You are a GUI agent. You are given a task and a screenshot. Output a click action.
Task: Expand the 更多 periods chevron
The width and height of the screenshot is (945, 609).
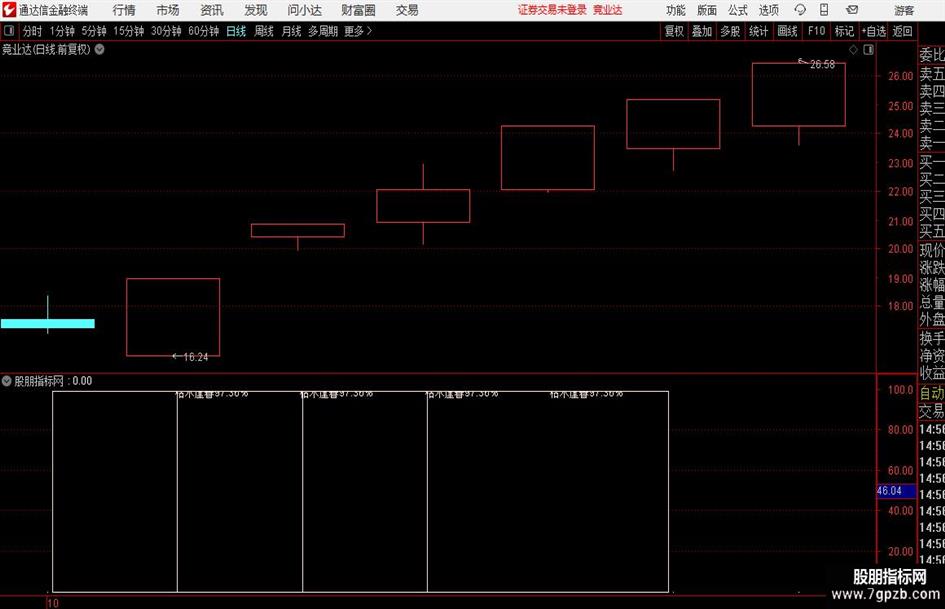coord(369,31)
